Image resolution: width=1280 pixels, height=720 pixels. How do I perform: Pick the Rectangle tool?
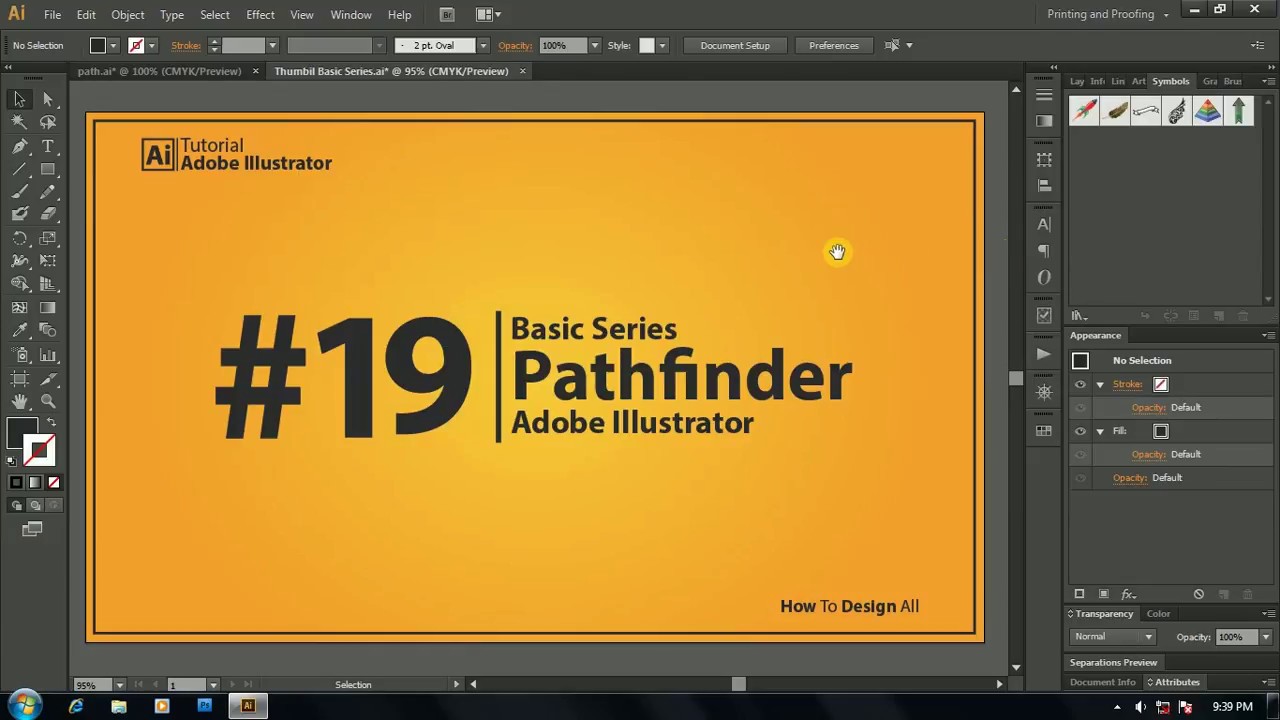click(48, 169)
